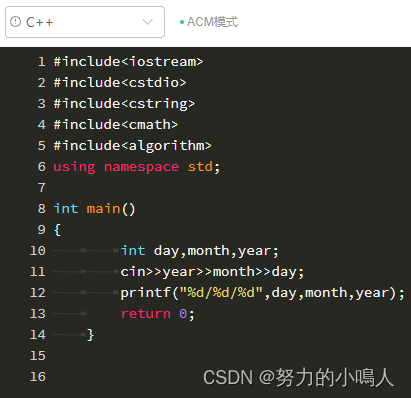Click line number 15 in gutter
This screenshot has width=411, height=398.
coord(38,356)
